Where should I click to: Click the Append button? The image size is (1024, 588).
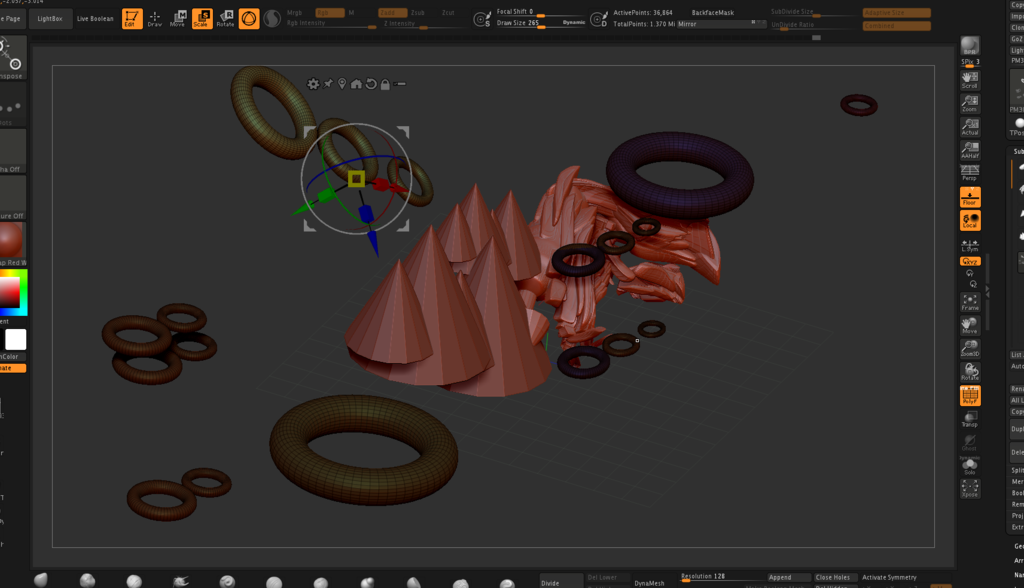pos(789,577)
